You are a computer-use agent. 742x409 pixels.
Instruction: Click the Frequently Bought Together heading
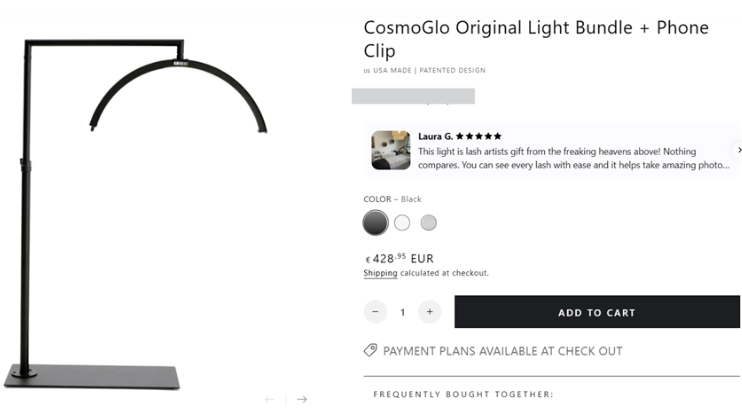[463, 394]
